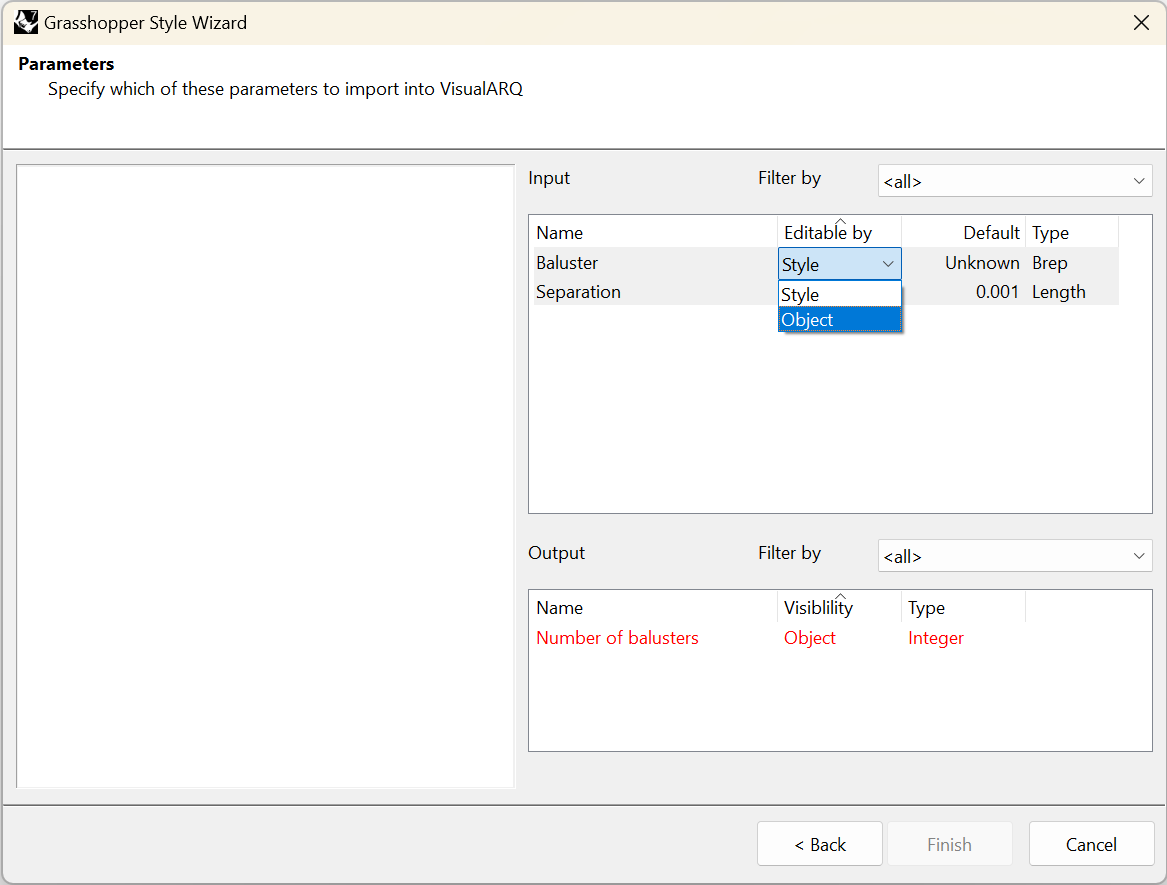1167x885 pixels.
Task: Click the Brep type cell
Action: 1049,263
